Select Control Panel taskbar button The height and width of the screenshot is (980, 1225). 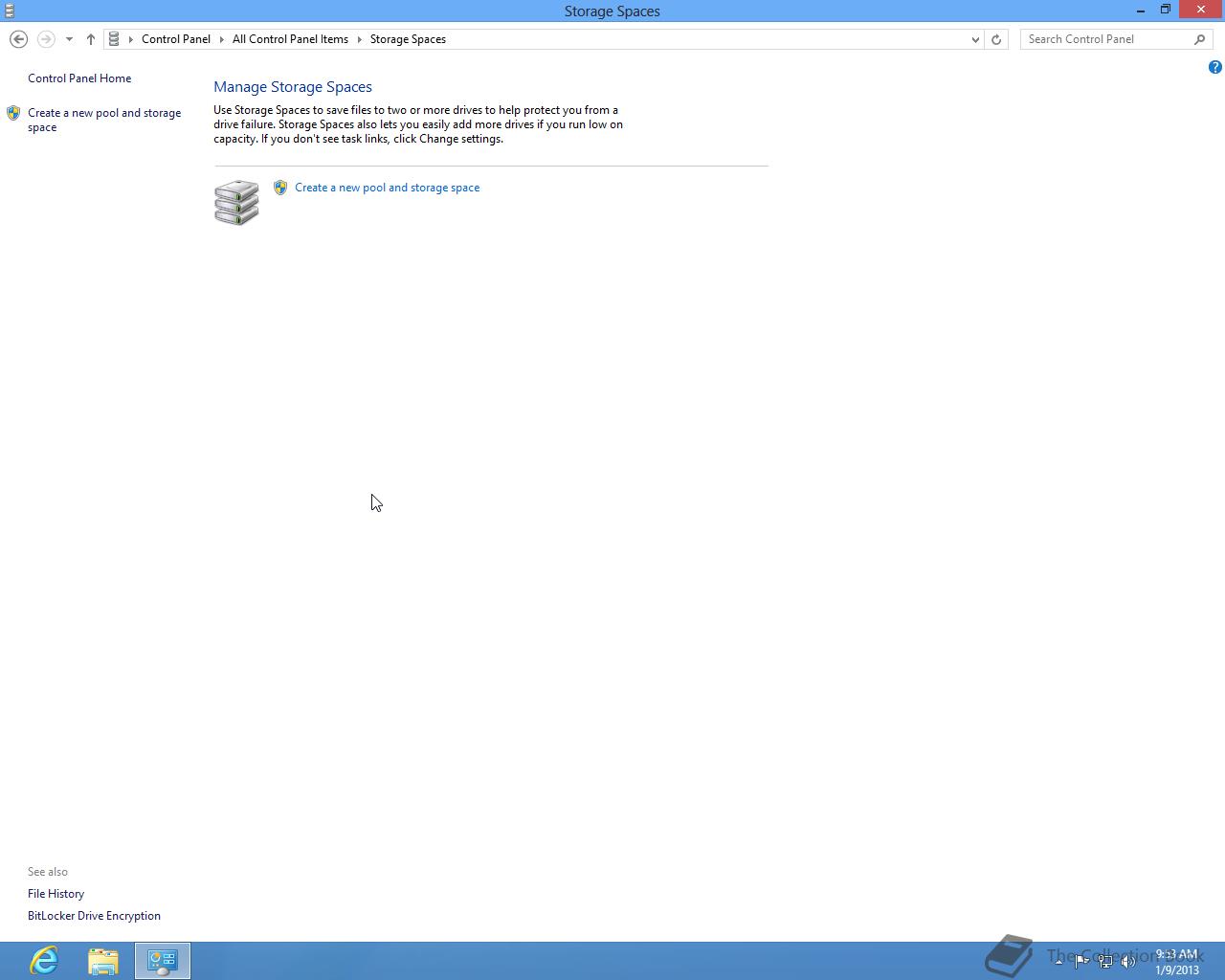(x=163, y=961)
